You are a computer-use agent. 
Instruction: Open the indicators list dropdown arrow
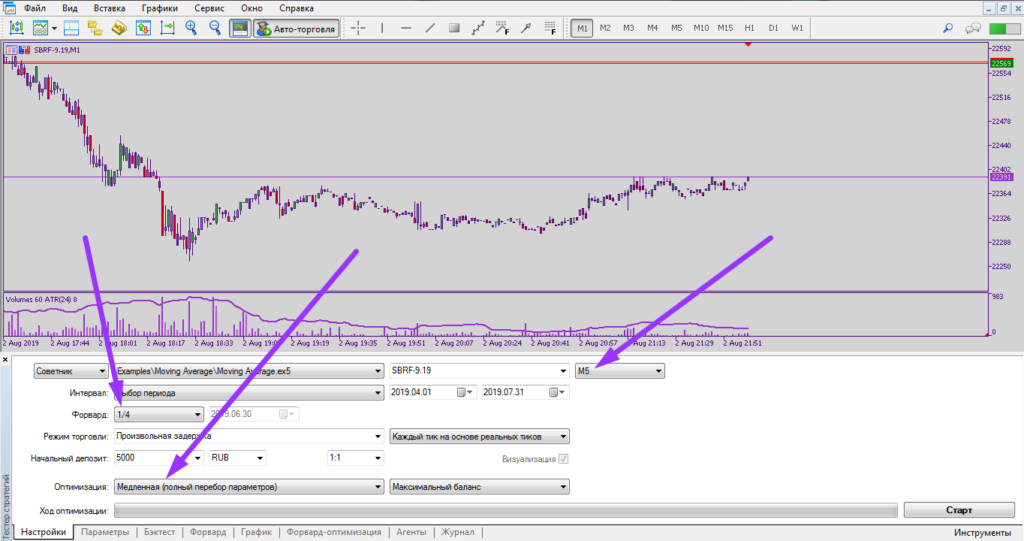click(x=54, y=28)
